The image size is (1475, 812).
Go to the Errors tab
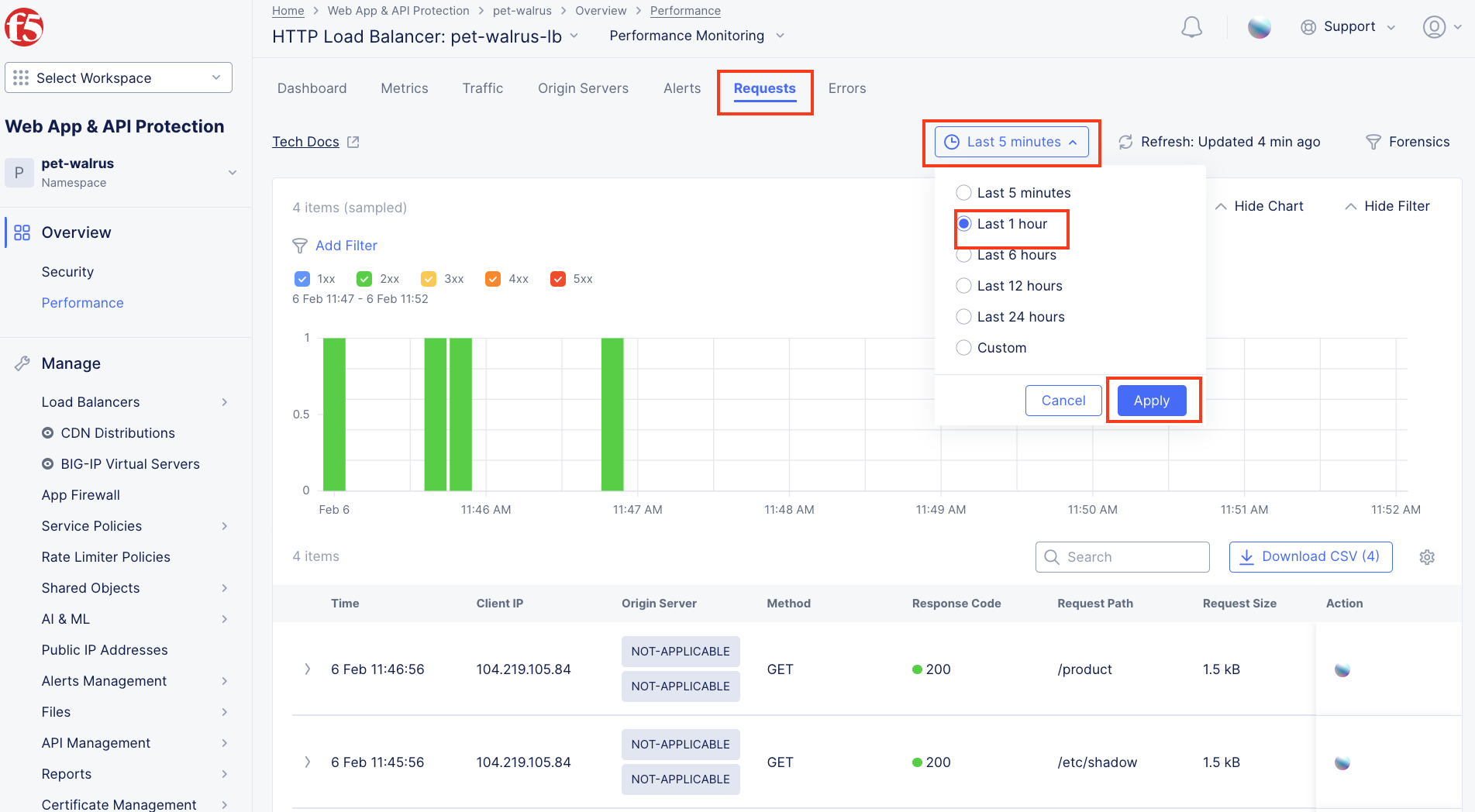pos(847,88)
